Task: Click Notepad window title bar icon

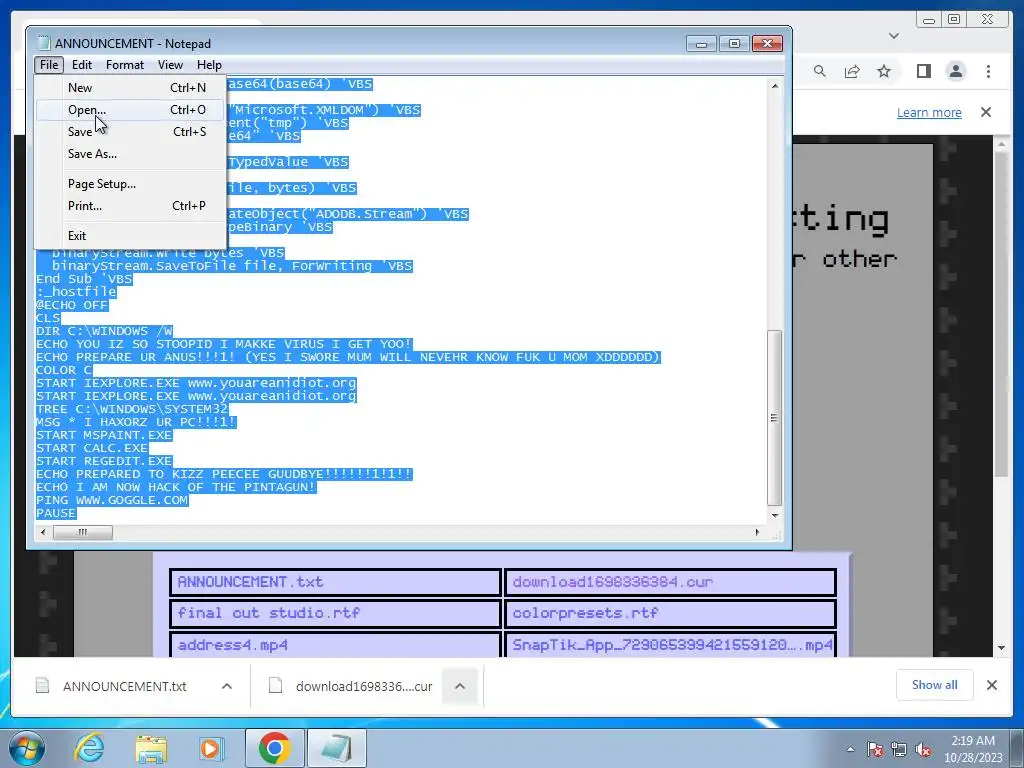Action: (x=44, y=43)
